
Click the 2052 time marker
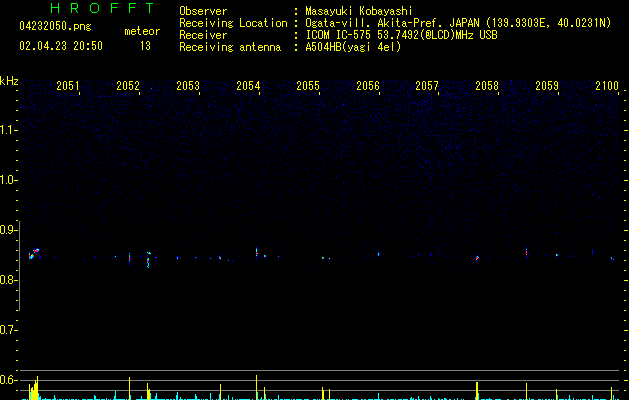(128, 86)
